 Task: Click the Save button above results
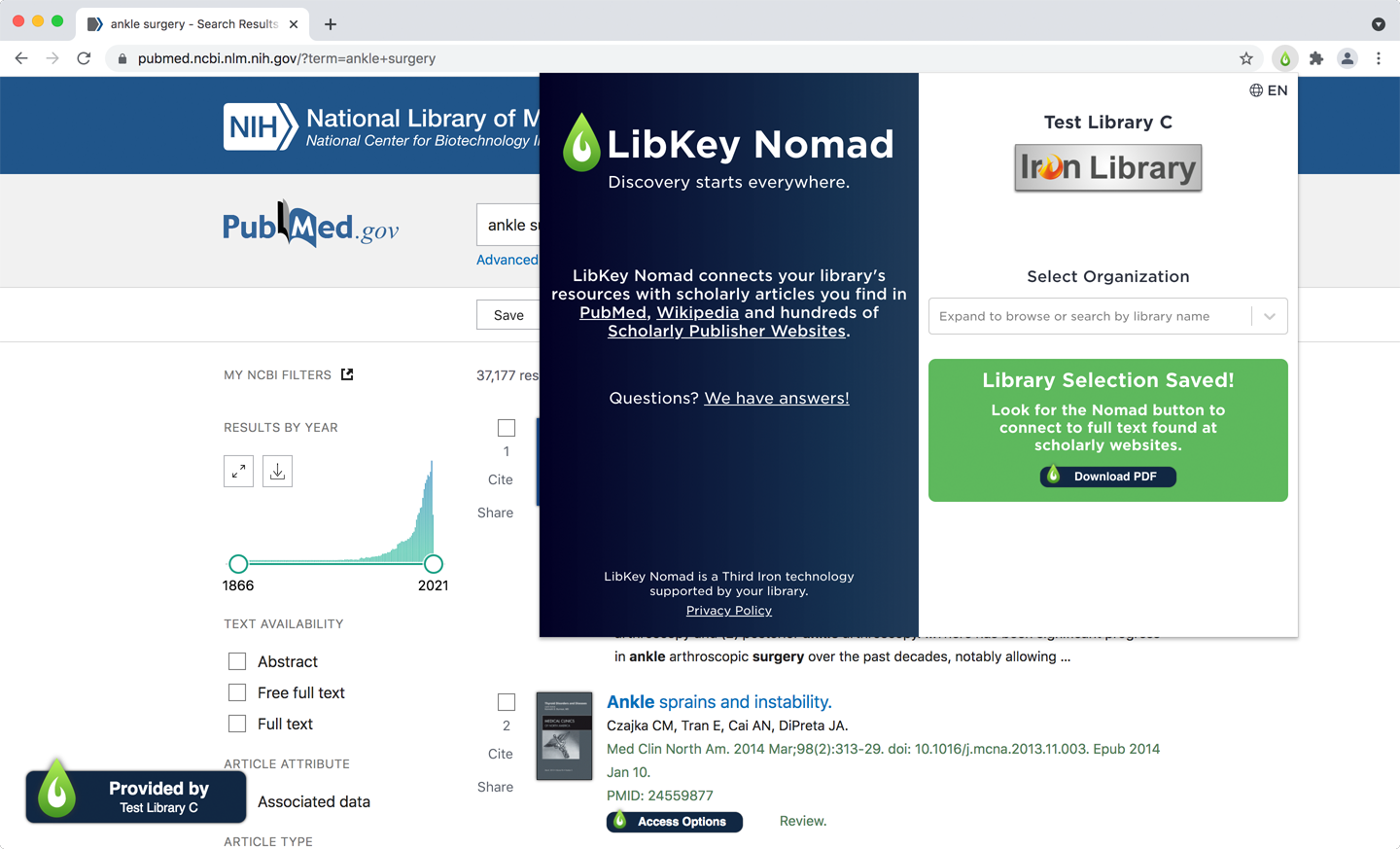[x=508, y=315]
